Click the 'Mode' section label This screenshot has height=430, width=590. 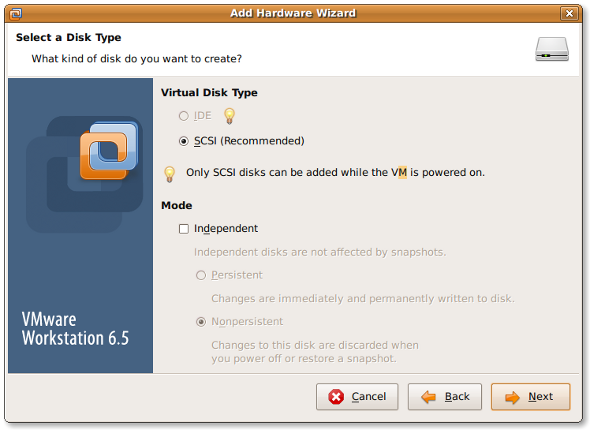176,205
